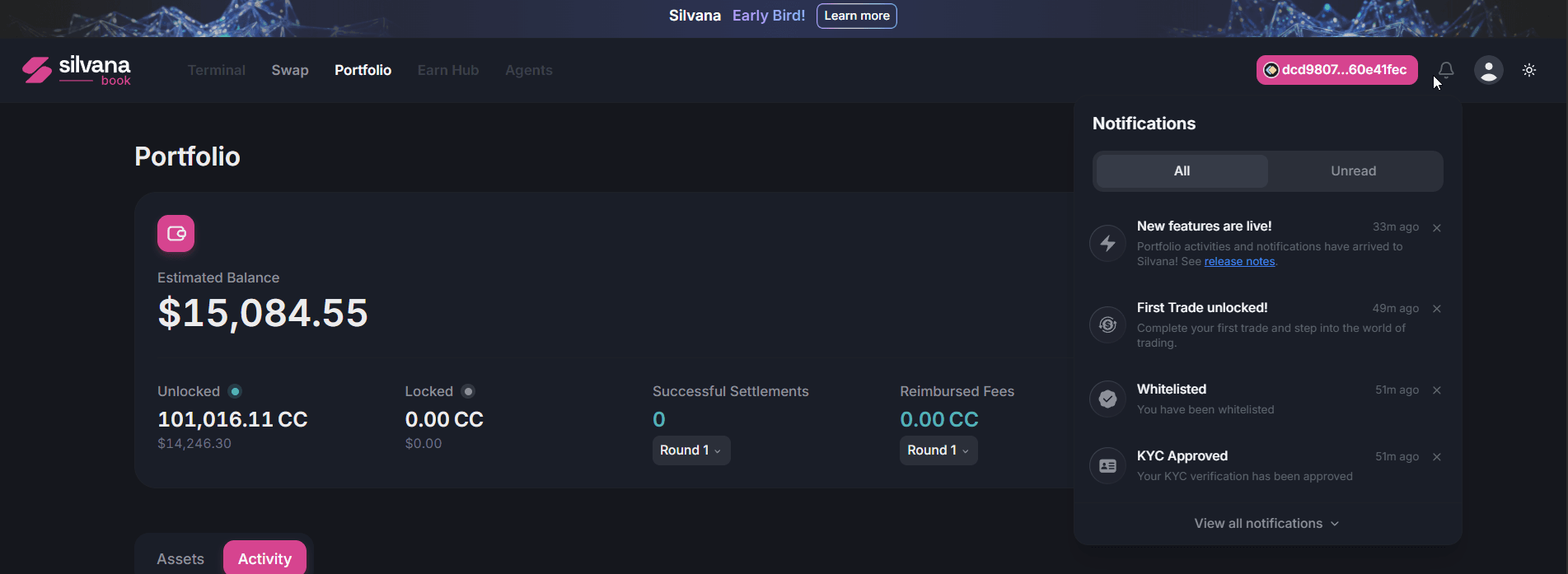Go to Terminal in the navigation
Image resolution: width=1568 pixels, height=574 pixels.
coord(216,70)
